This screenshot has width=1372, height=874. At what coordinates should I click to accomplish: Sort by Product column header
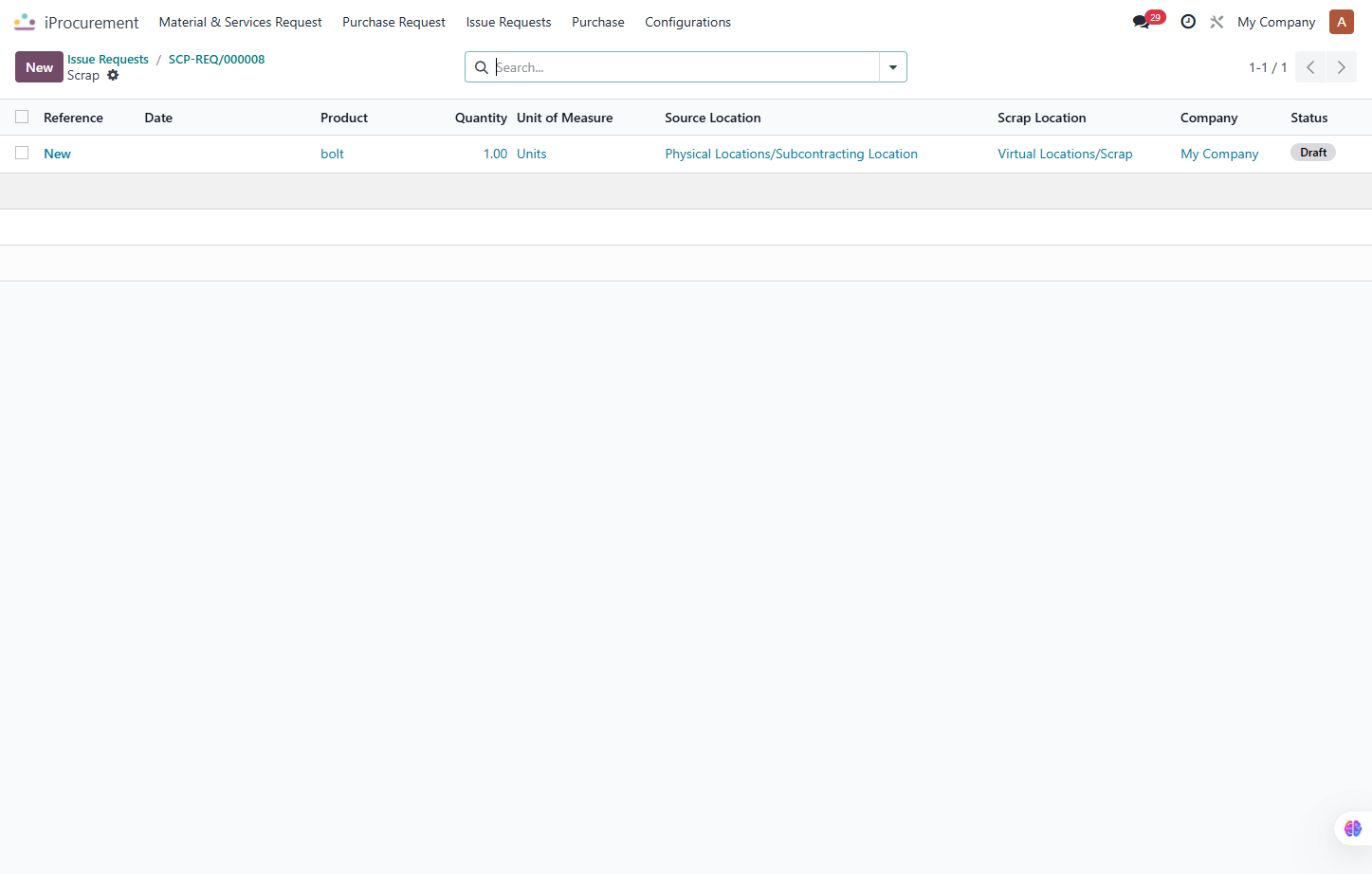(344, 118)
